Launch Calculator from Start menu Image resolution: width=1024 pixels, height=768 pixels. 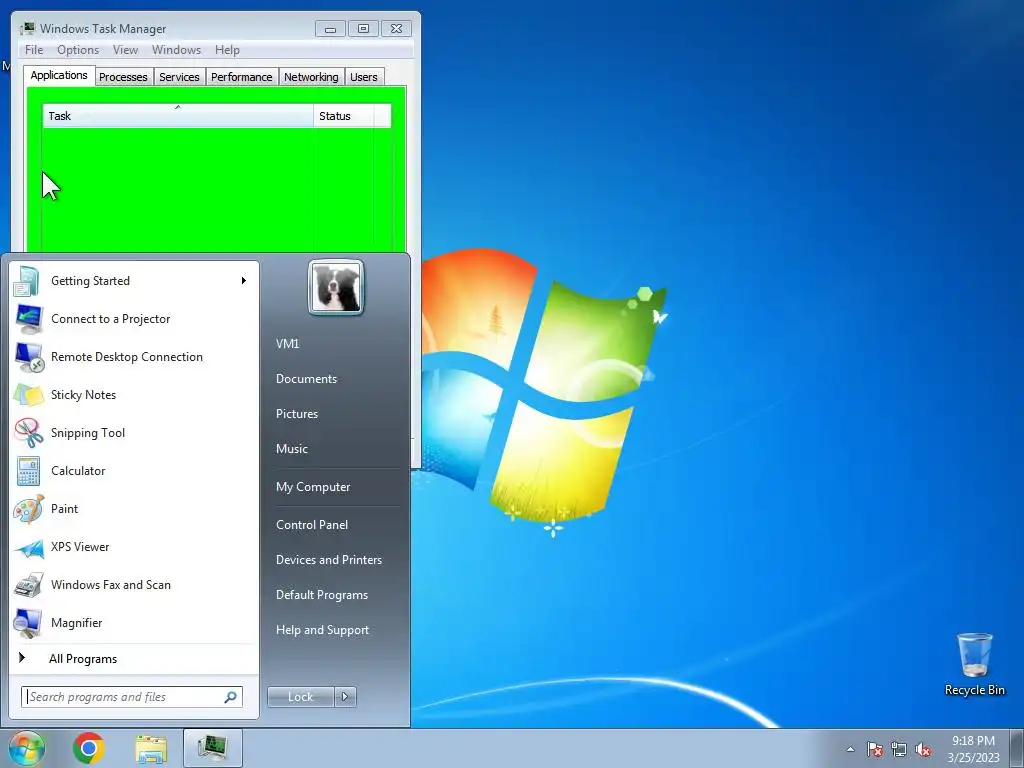[133, 471]
